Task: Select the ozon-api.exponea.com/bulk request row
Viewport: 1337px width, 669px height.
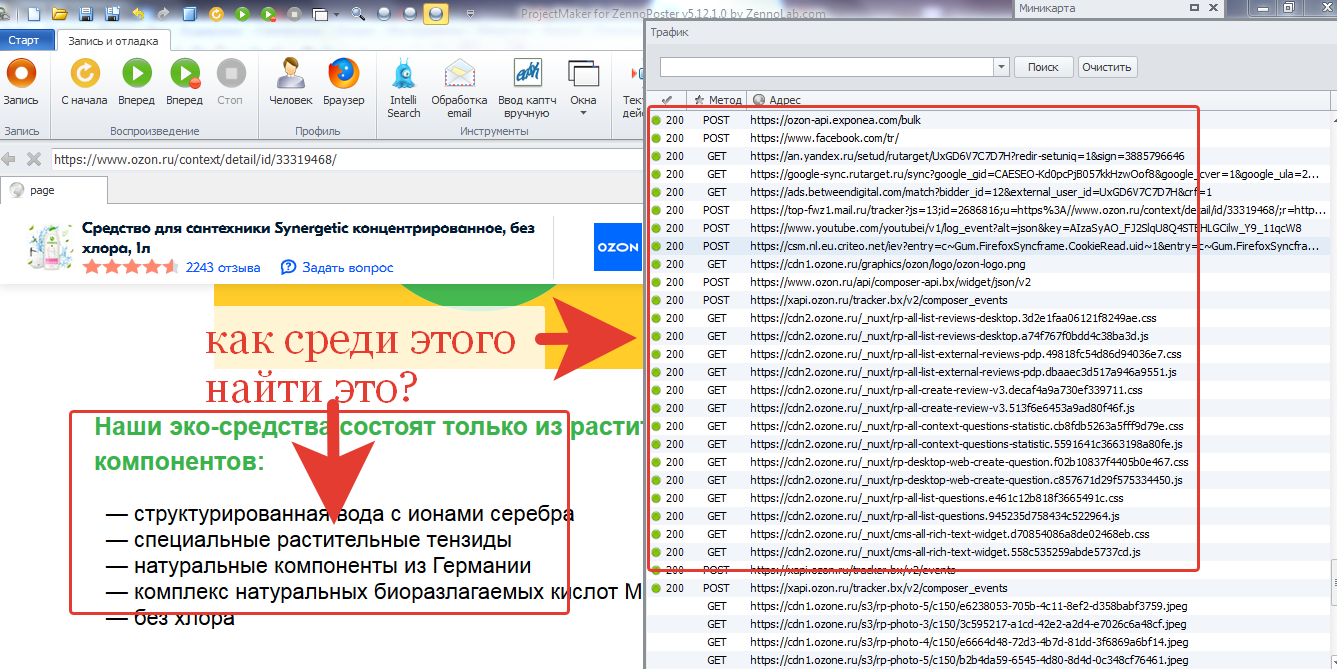Action: [990, 120]
